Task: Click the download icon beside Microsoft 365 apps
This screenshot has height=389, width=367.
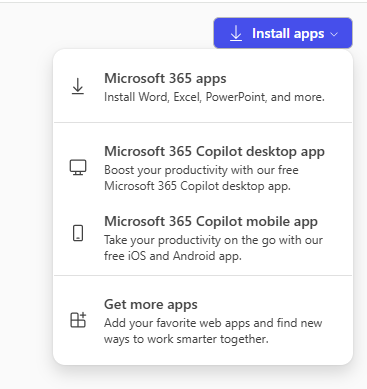Action: (78, 86)
